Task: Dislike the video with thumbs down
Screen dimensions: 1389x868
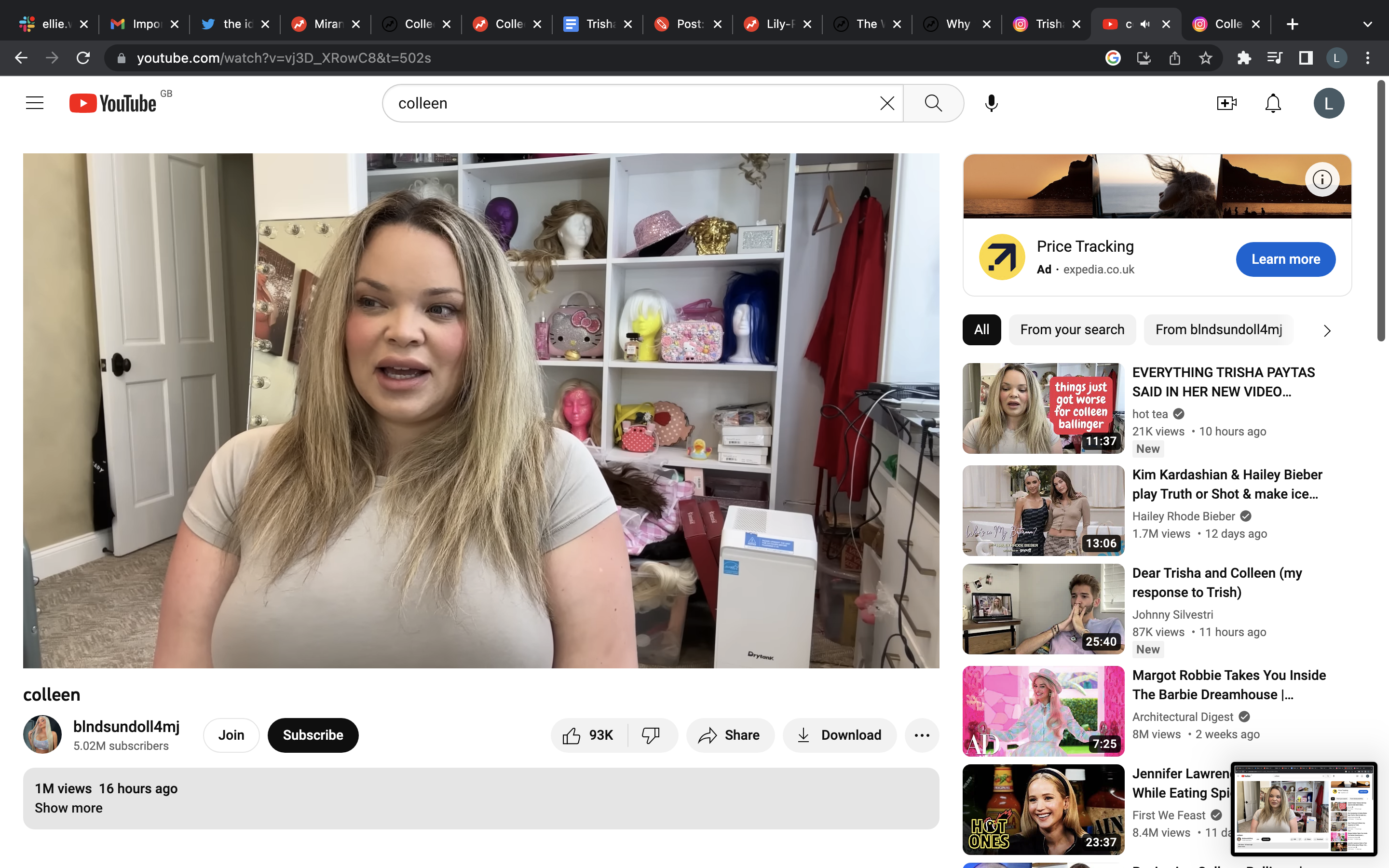Action: (x=651, y=735)
